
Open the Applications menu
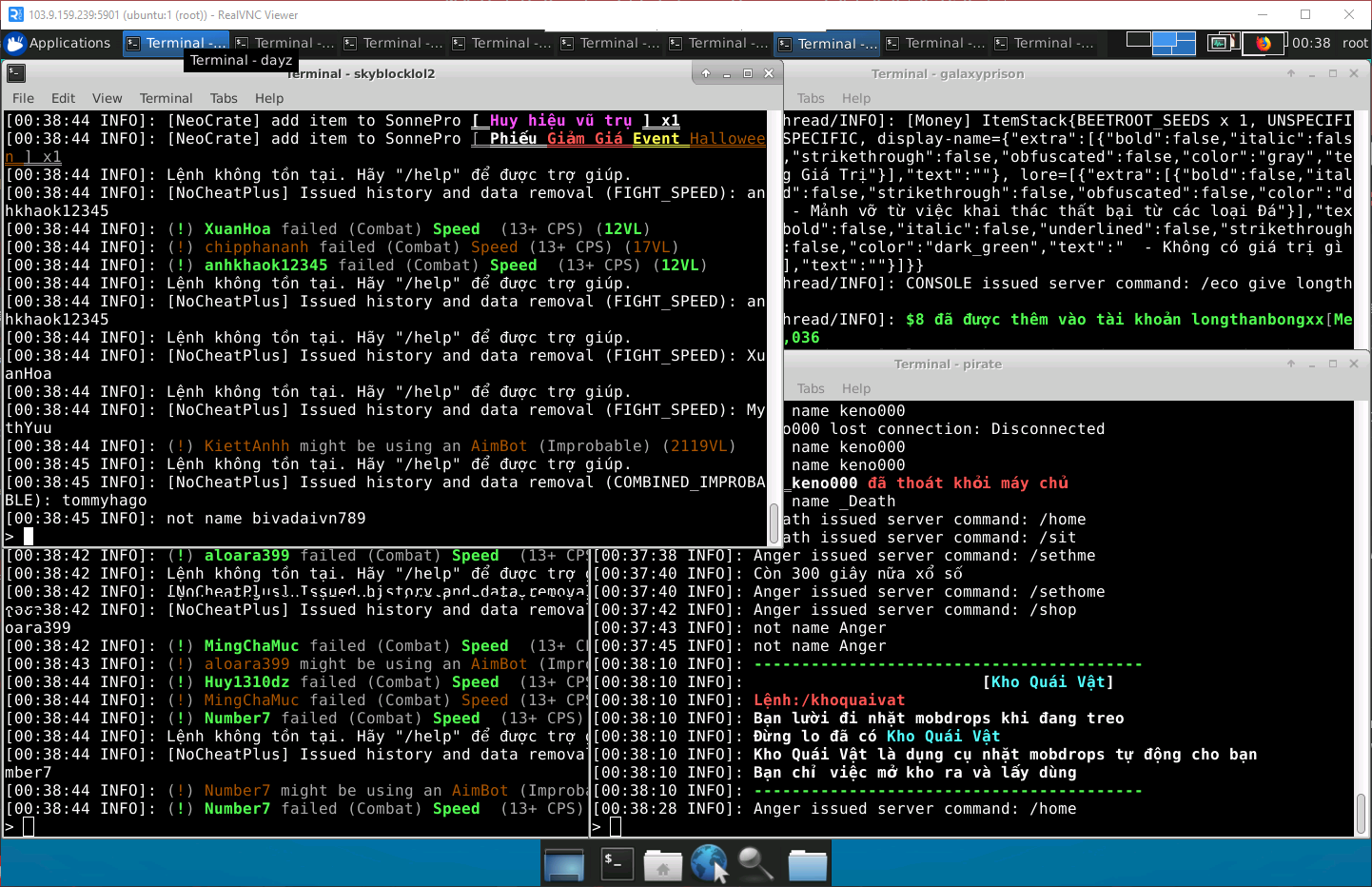pos(58,43)
